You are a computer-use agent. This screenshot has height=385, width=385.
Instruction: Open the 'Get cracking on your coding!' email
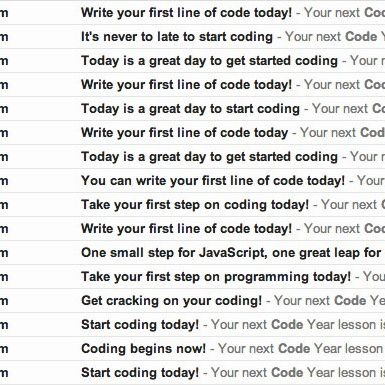coord(171,301)
